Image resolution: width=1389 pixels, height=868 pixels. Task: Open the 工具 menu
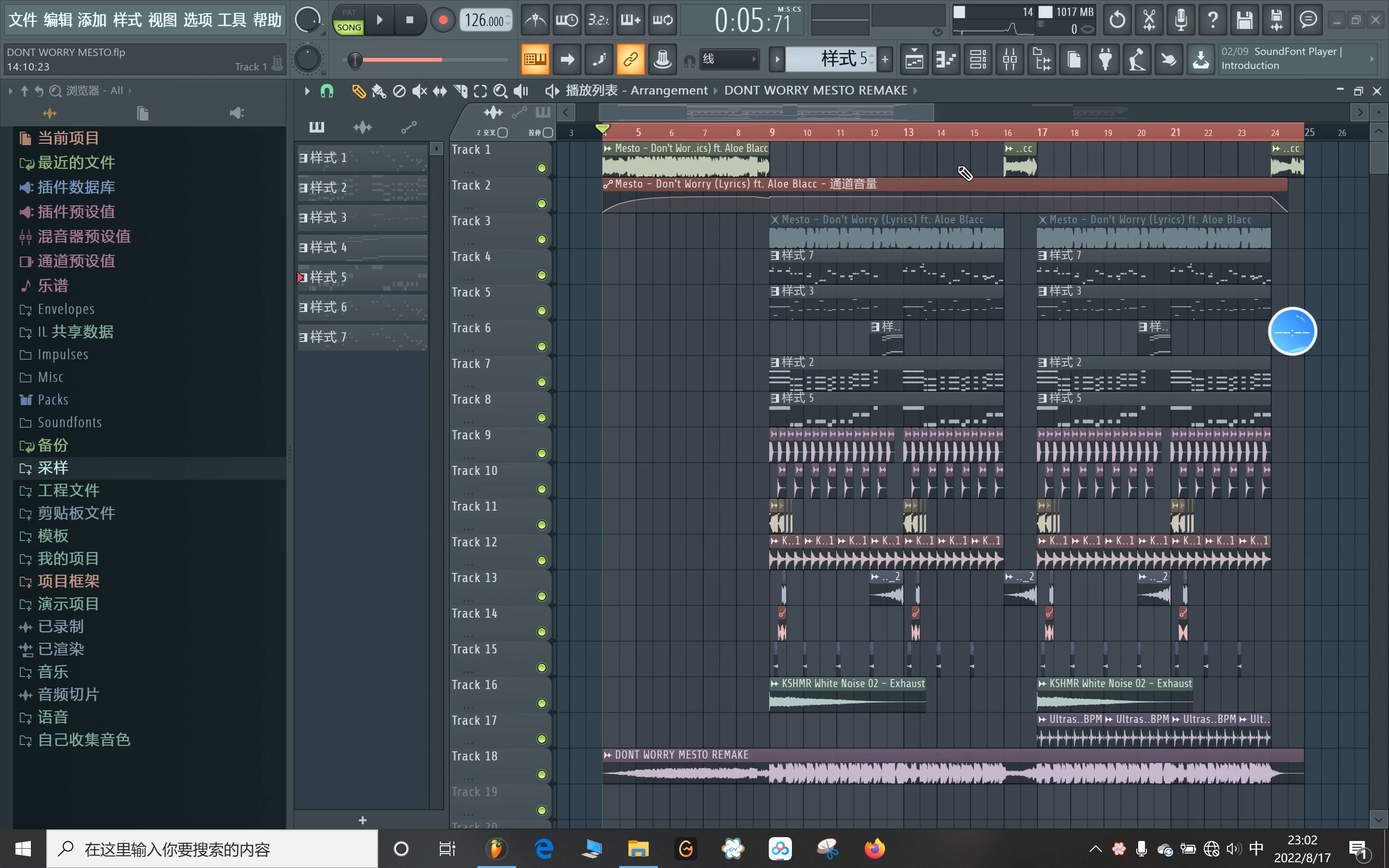232,20
